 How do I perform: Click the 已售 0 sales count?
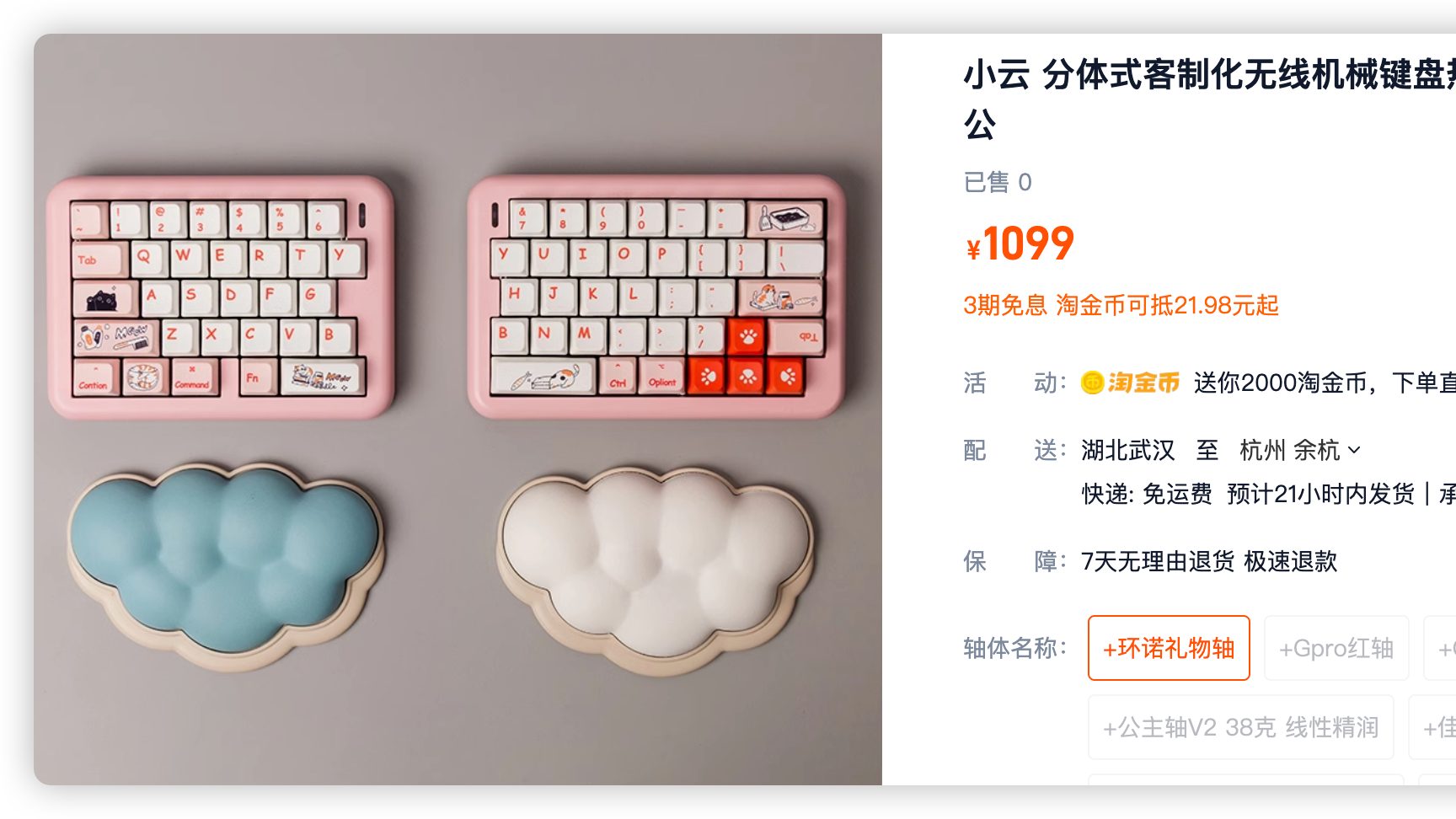pyautogui.click(x=998, y=182)
